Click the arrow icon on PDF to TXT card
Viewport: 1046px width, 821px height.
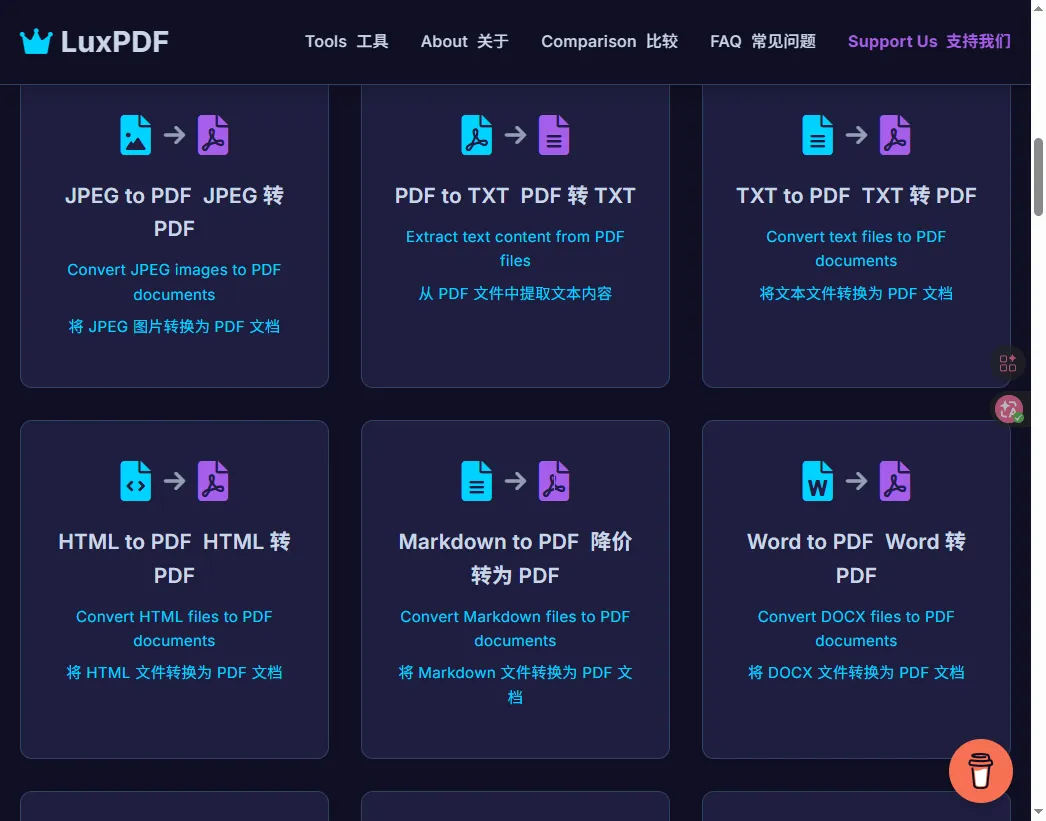click(515, 135)
